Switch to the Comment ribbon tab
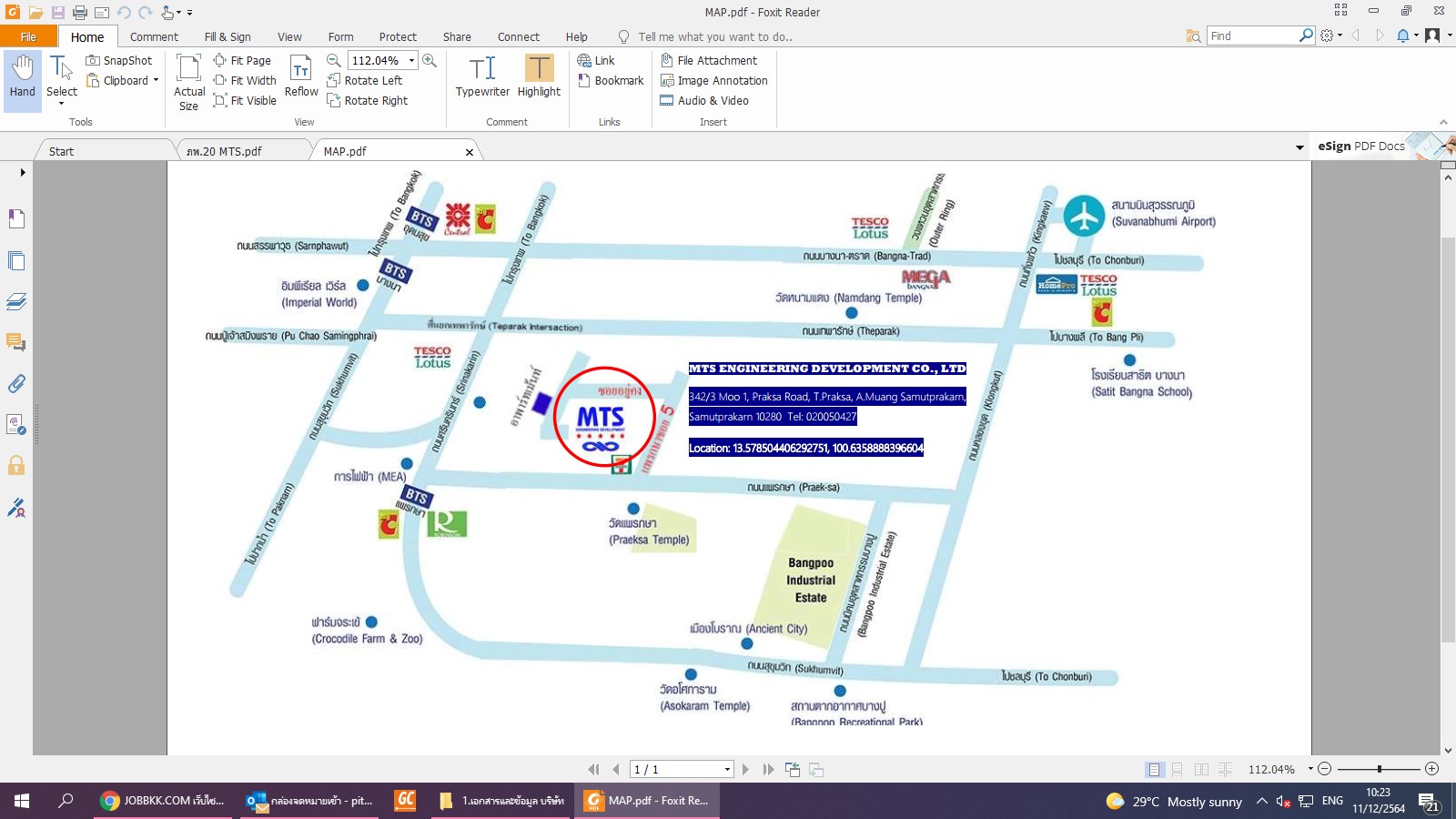This screenshot has width=1456, height=819. tap(154, 36)
